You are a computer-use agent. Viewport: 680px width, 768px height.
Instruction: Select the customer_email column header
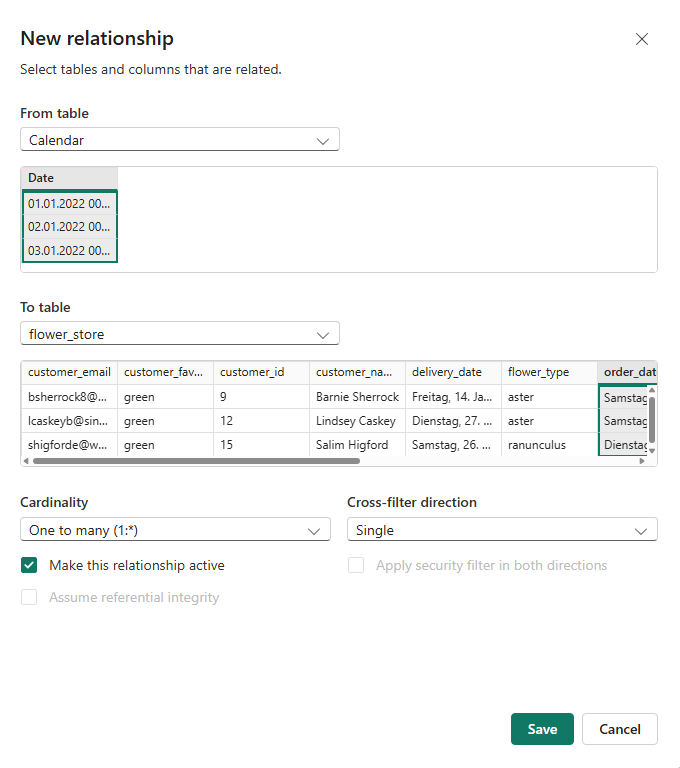coord(69,372)
